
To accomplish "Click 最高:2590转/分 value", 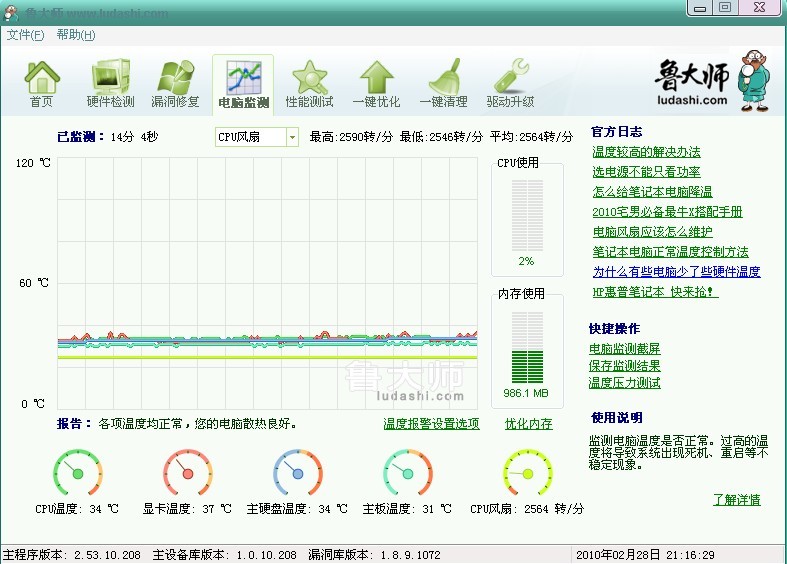I will [x=351, y=137].
